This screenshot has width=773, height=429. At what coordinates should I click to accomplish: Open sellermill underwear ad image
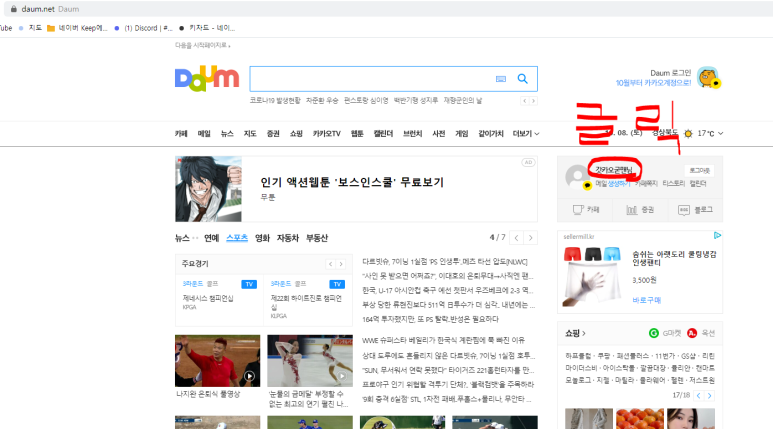592,276
